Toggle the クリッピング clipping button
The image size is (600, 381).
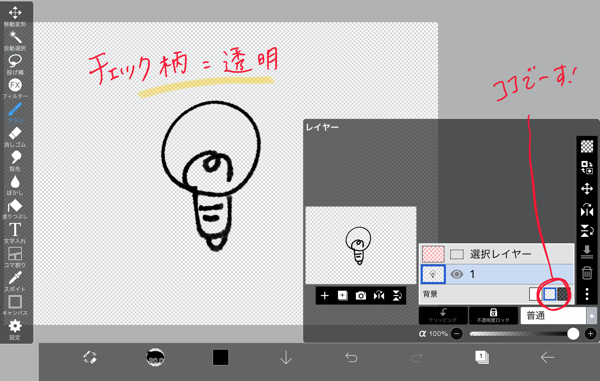443,316
